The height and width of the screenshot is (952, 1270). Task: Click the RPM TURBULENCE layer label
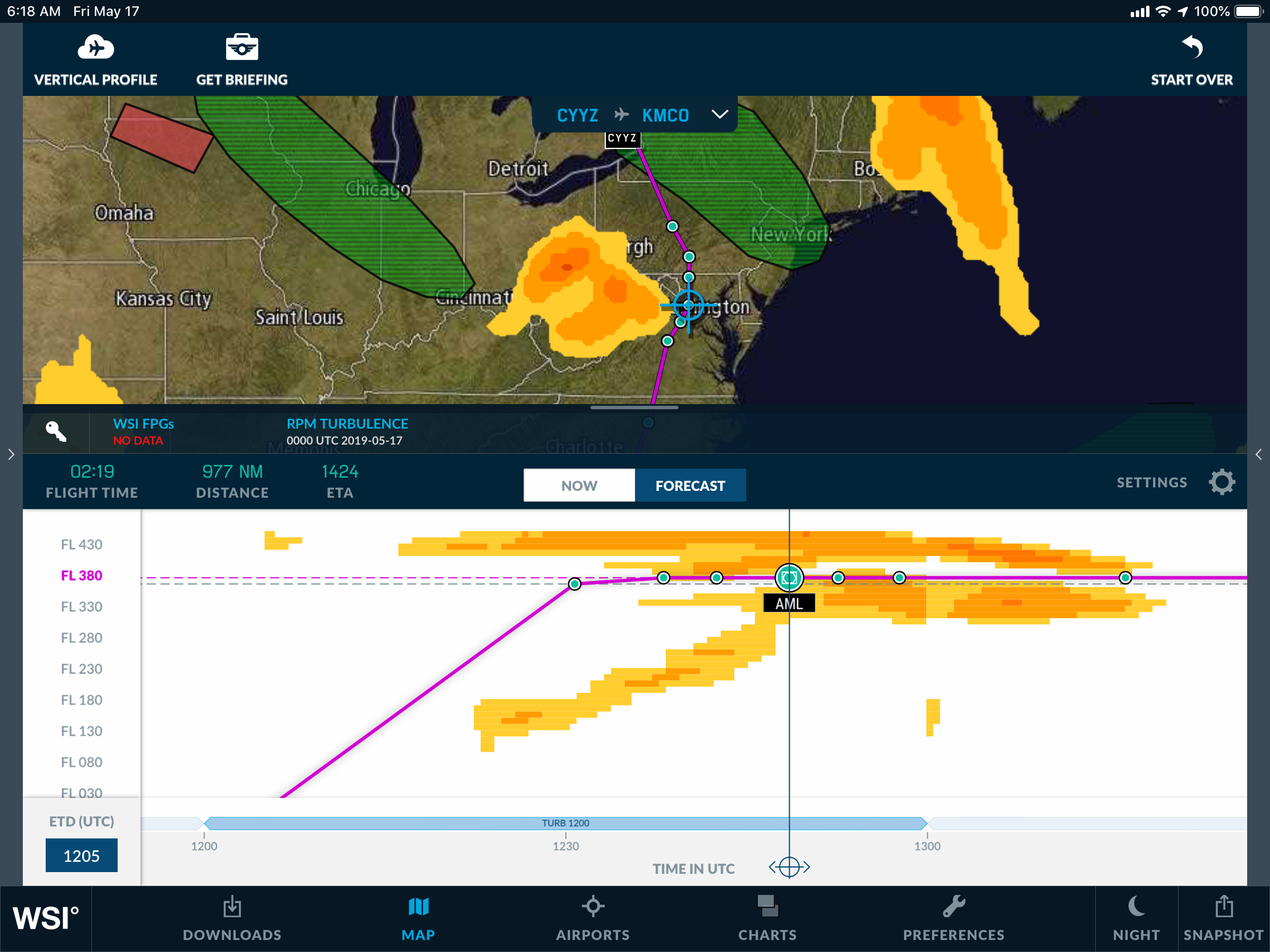click(347, 424)
